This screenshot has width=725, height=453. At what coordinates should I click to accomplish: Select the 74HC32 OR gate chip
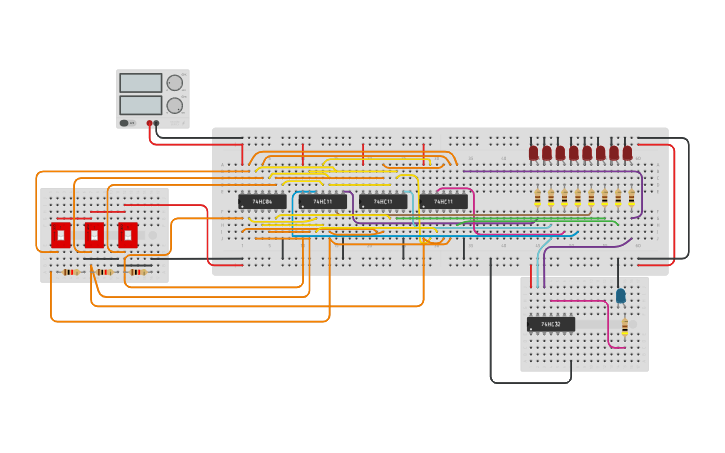(551, 324)
